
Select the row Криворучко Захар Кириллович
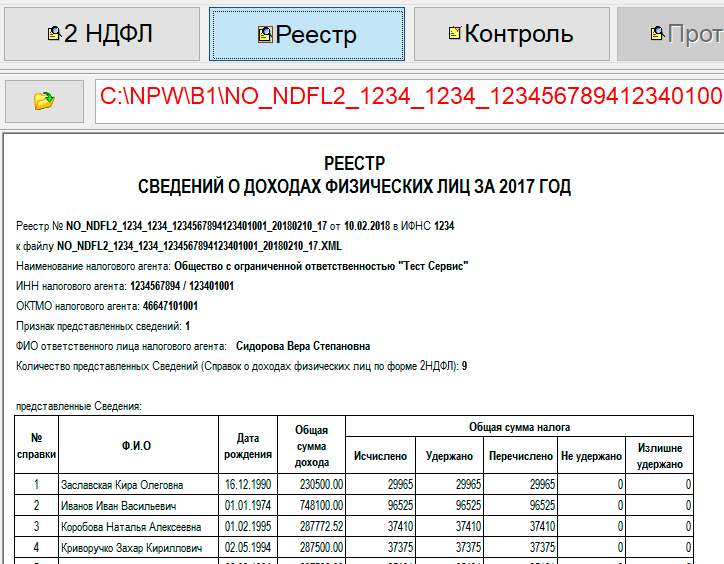(x=354, y=547)
